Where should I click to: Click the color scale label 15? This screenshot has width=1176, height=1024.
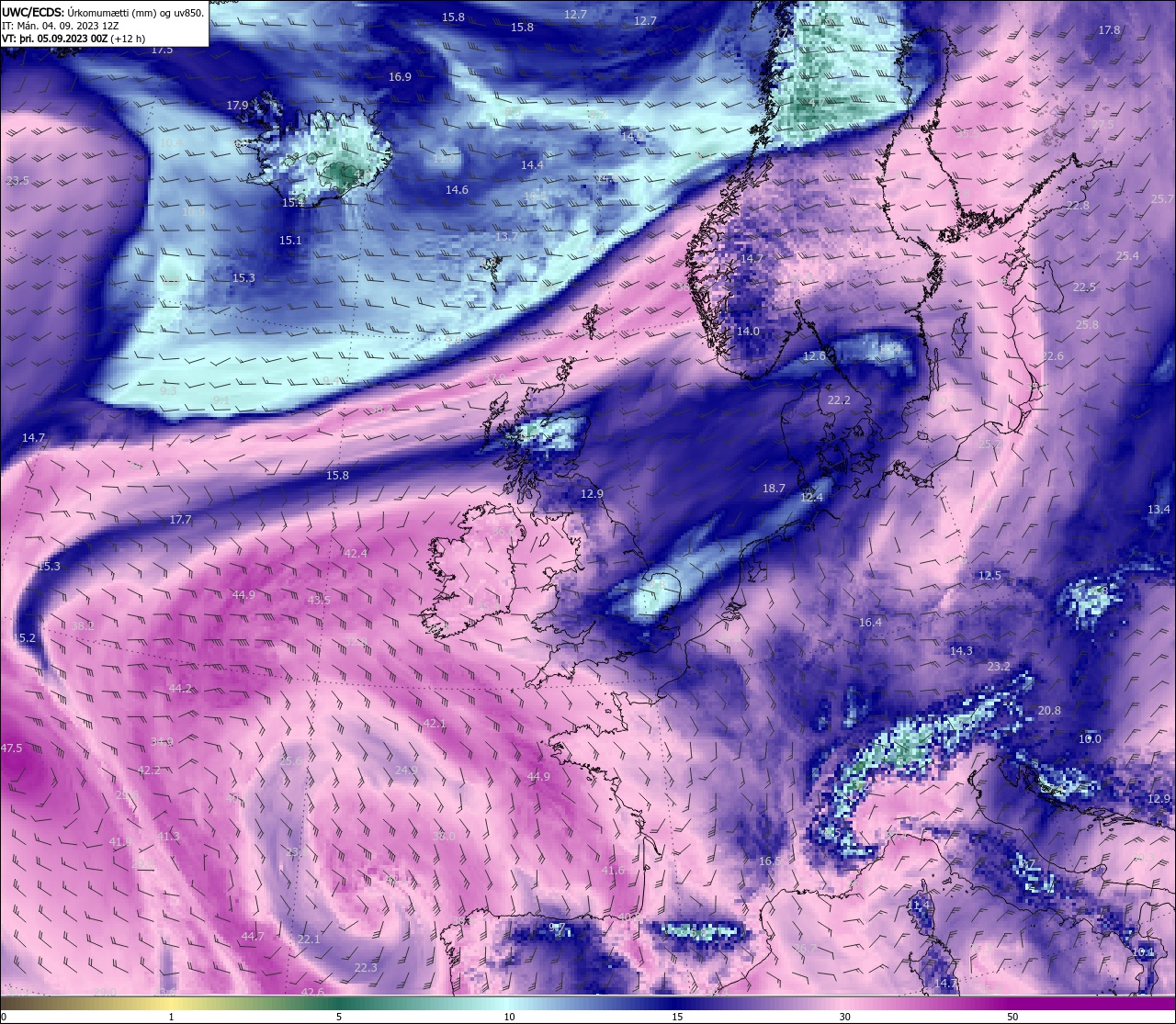pos(677,1017)
